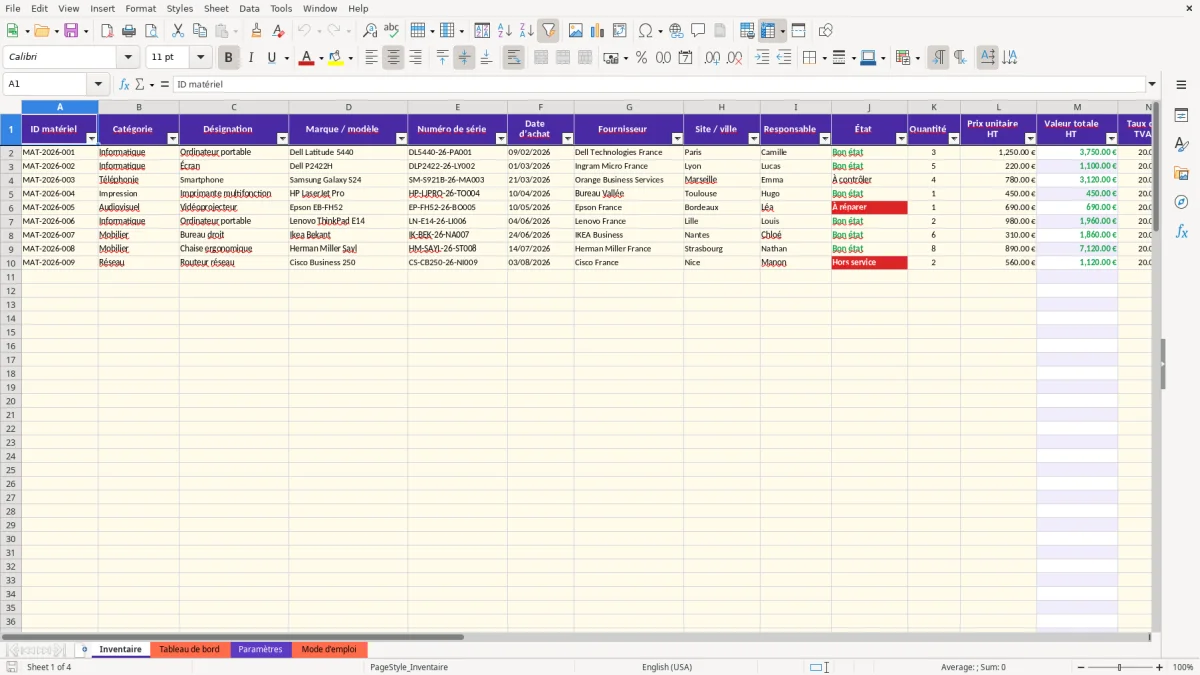The width and height of the screenshot is (1200, 675).
Task: Click the Sort Descending icon
Action: (526, 31)
